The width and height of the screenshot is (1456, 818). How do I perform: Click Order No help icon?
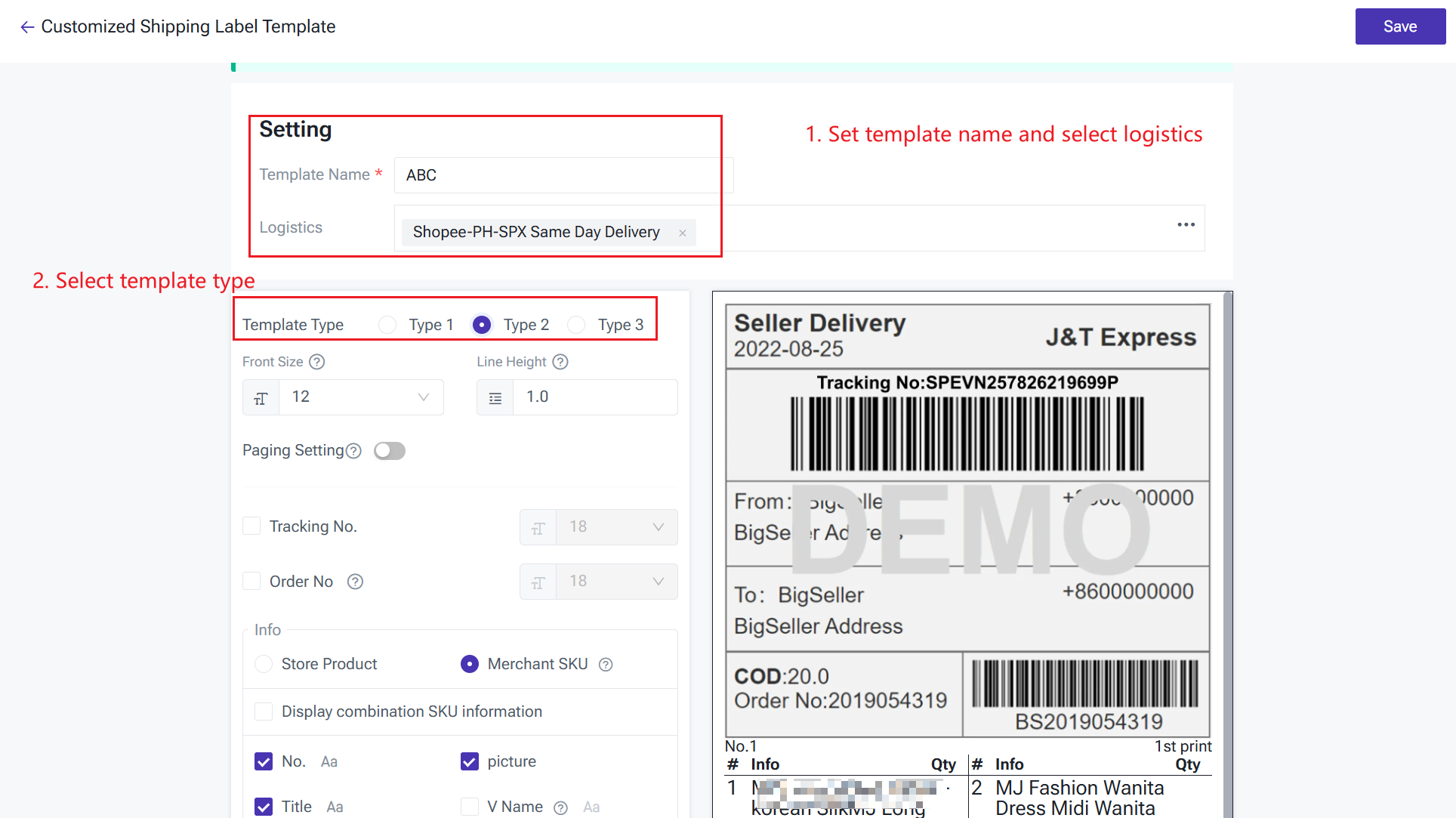pos(355,582)
